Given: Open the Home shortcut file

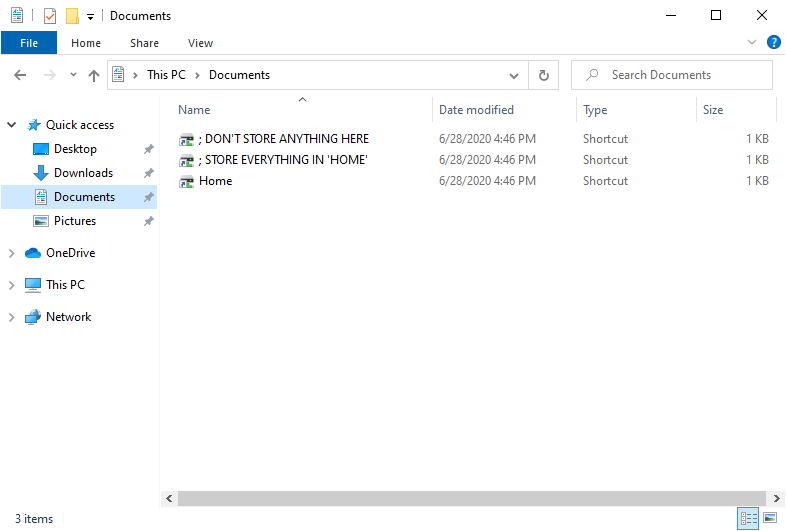Looking at the screenshot, I should (215, 181).
